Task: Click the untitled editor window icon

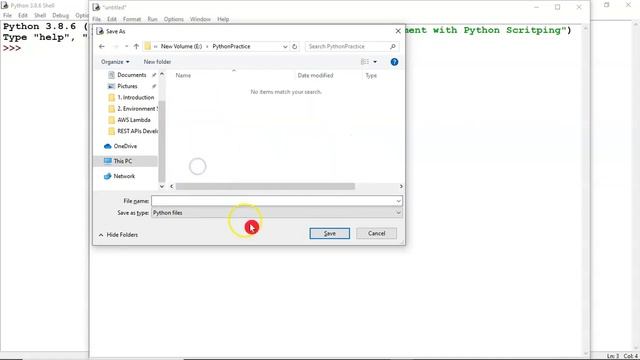Action: click(x=96, y=7)
